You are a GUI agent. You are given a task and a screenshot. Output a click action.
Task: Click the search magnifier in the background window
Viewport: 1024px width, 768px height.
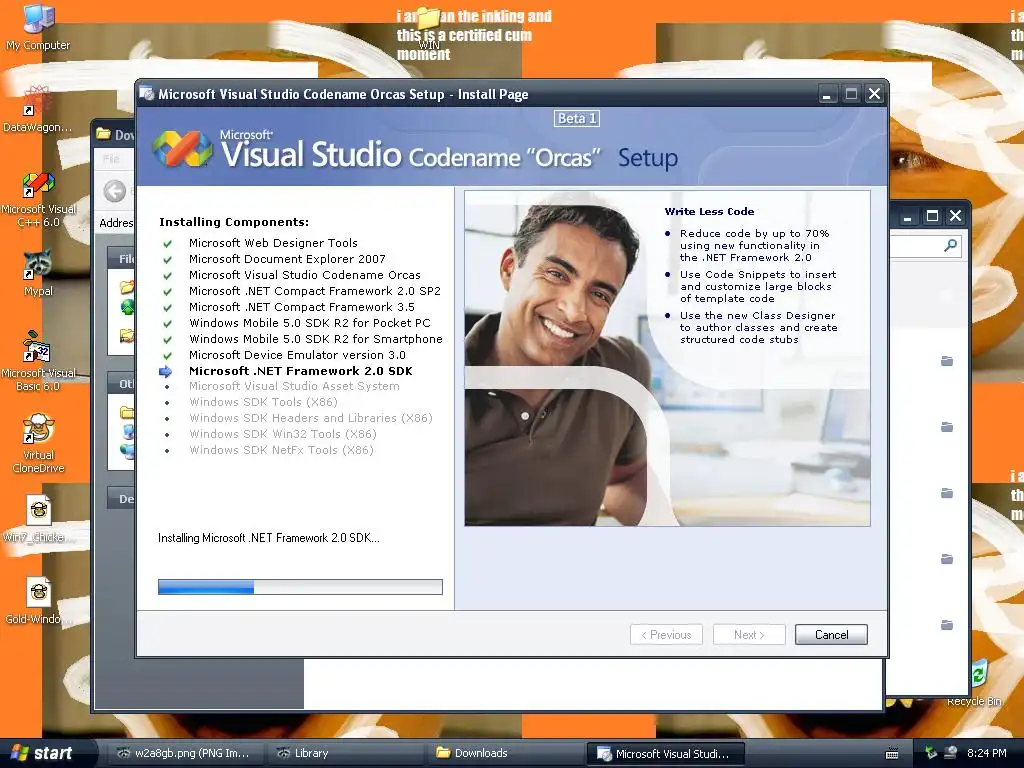950,246
